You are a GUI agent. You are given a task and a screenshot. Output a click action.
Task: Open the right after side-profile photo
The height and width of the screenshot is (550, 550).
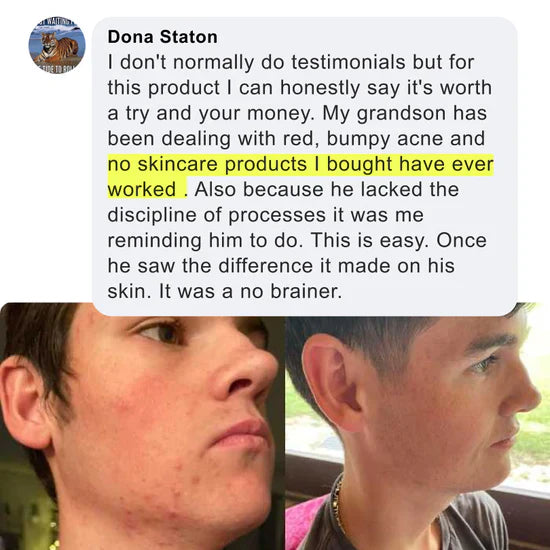(417, 432)
